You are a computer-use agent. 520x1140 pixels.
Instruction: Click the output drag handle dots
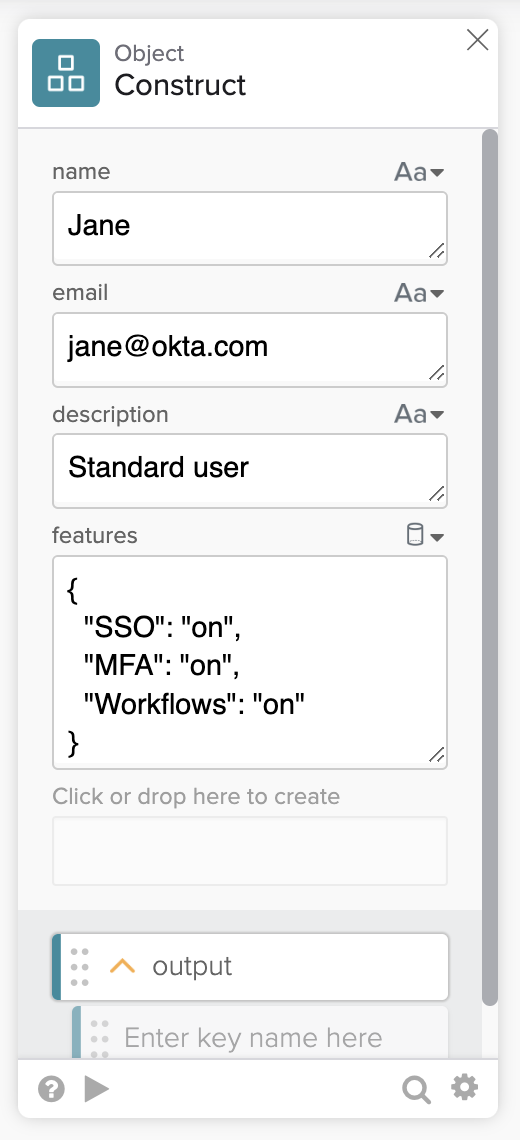[80, 967]
